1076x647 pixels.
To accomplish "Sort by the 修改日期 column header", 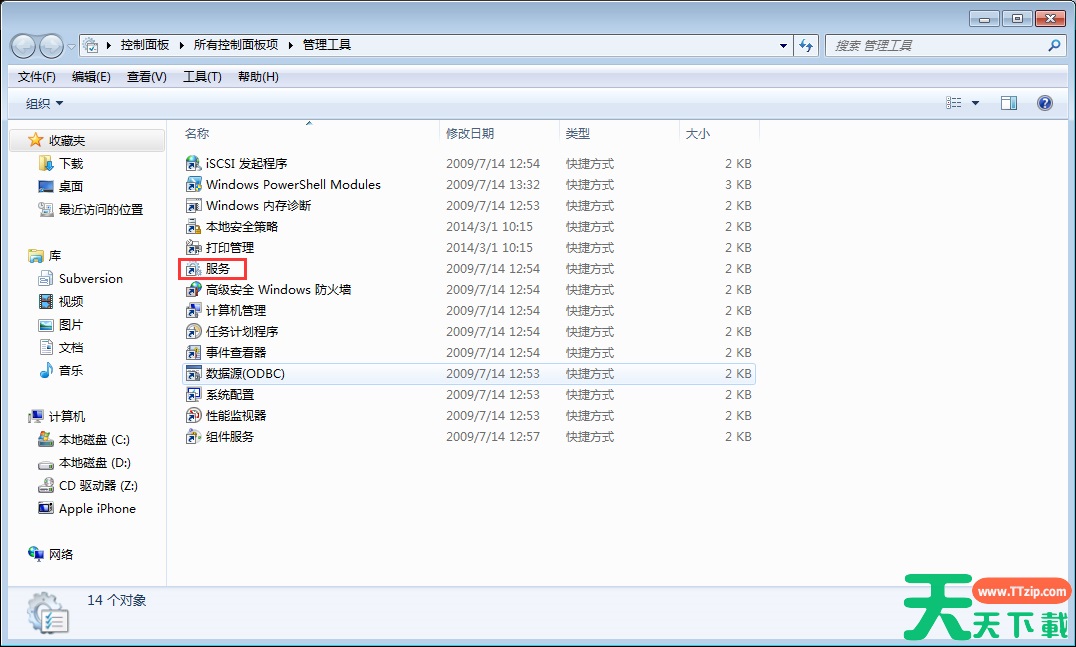I will 470,133.
